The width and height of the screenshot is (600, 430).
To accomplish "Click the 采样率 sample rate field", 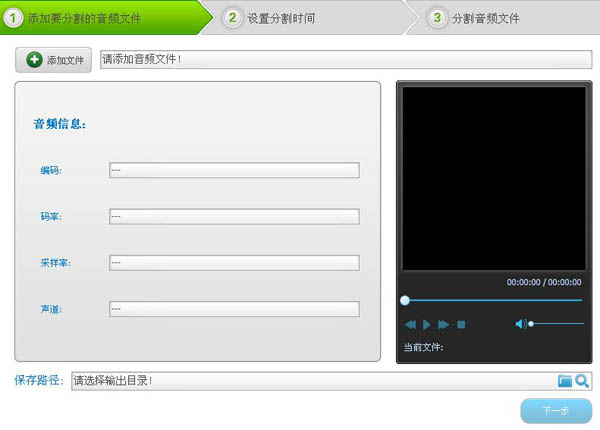I will click(234, 262).
